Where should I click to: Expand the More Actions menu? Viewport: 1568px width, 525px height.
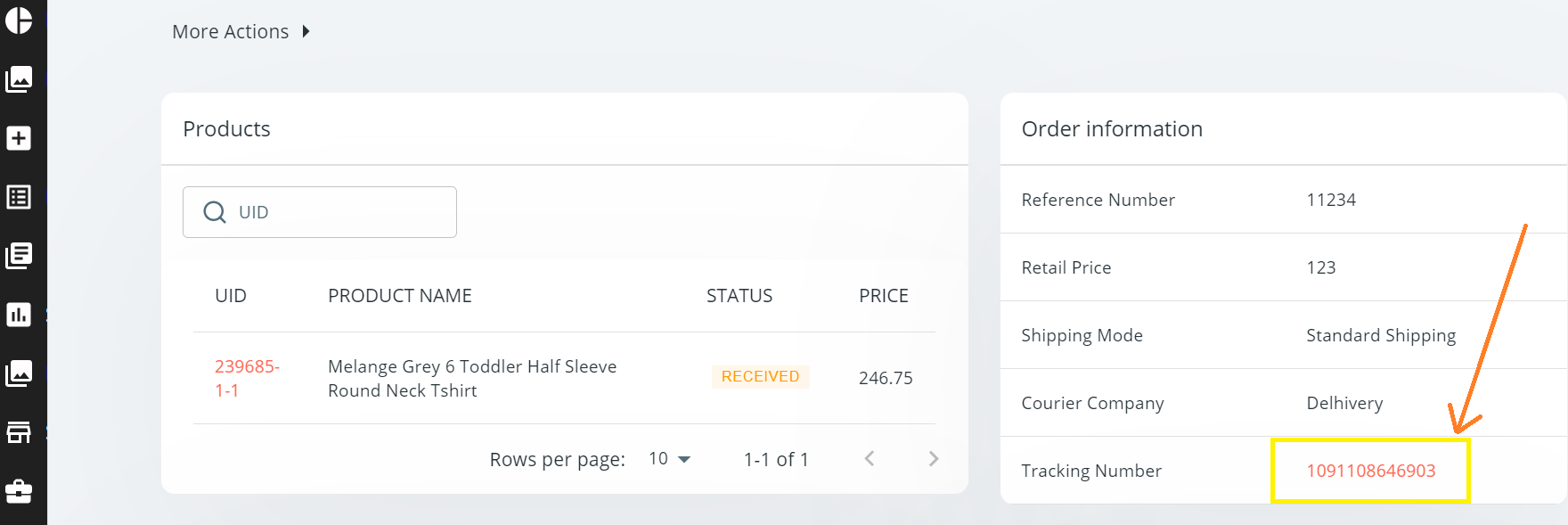241,32
